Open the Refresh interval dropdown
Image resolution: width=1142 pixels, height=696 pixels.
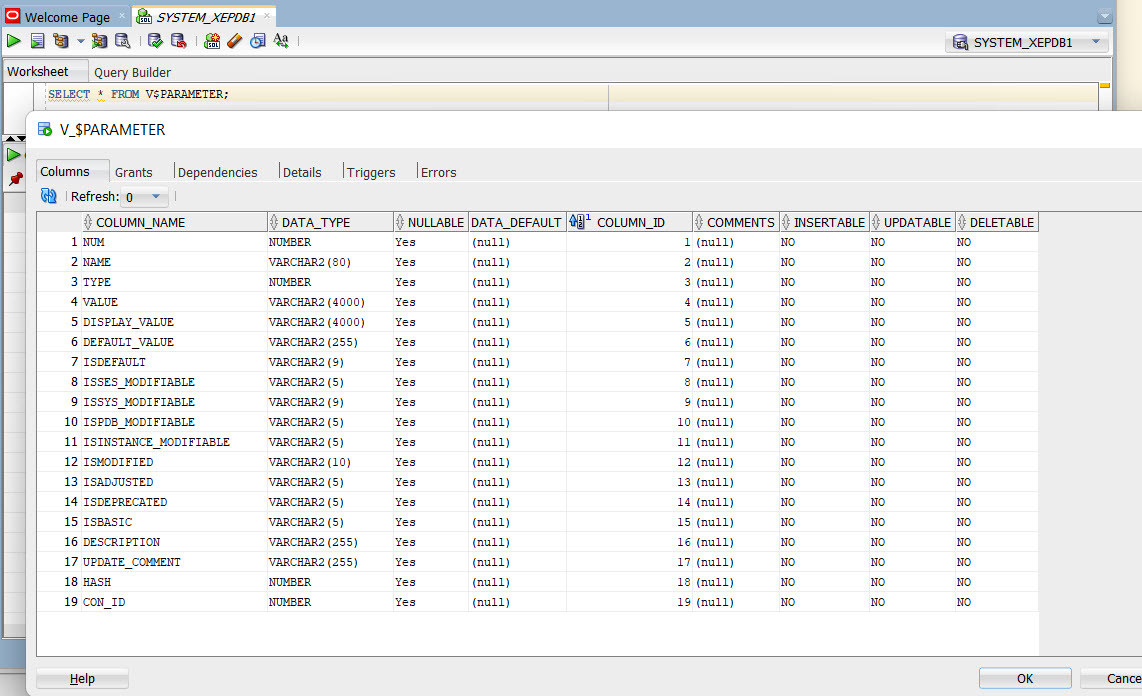[156, 197]
